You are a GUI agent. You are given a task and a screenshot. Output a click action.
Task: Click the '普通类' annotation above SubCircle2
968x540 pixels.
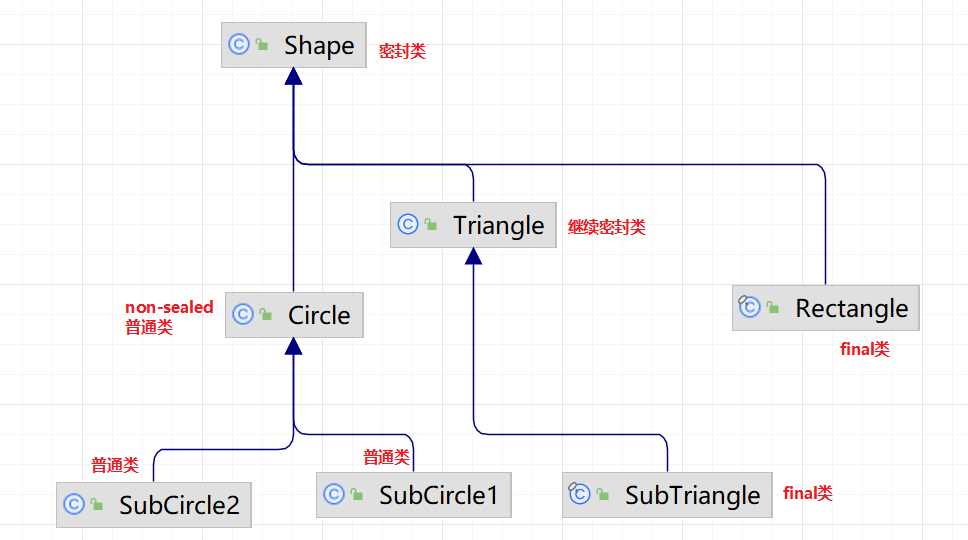tap(115, 465)
